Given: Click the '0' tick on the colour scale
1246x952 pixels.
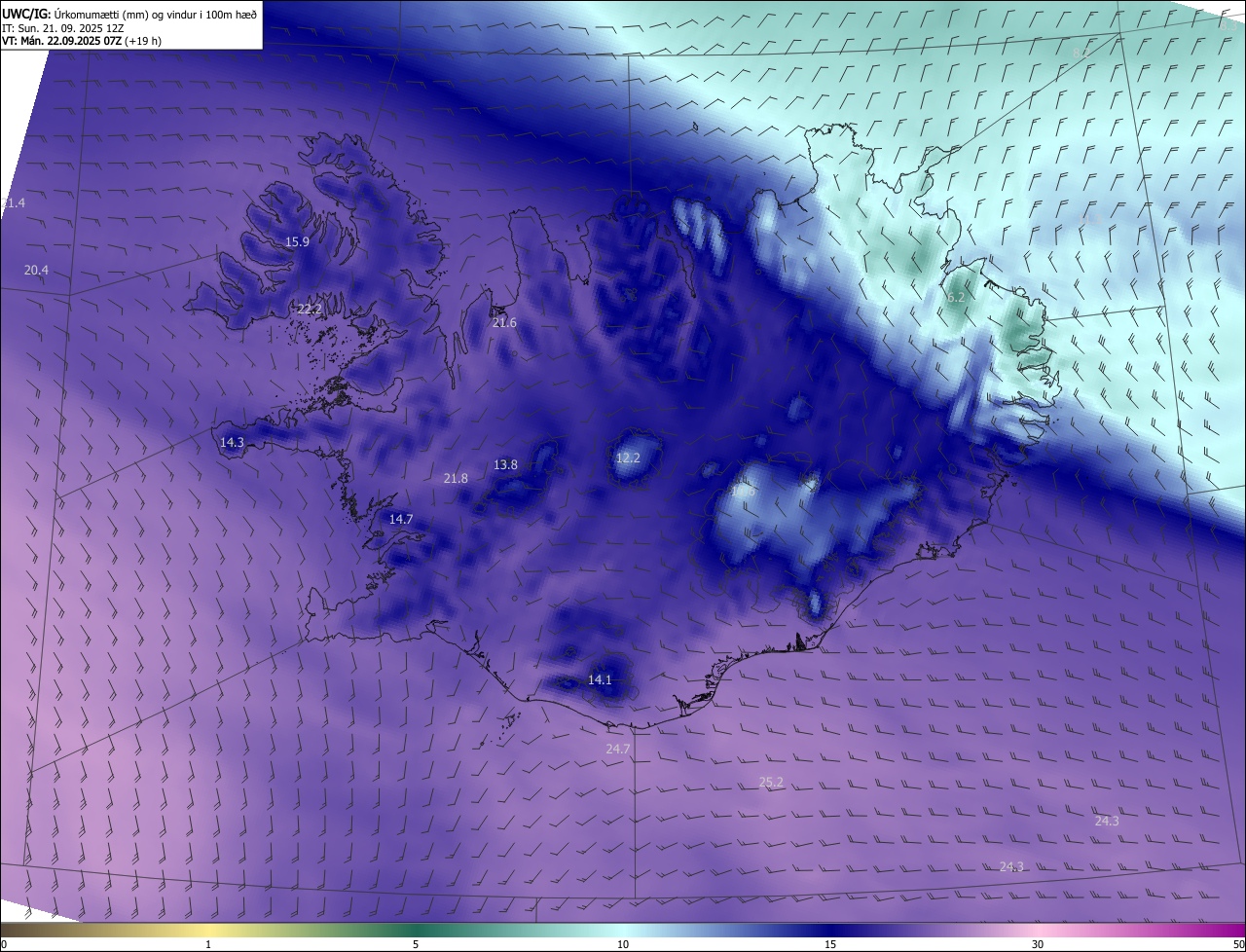Looking at the screenshot, I should click(4, 944).
